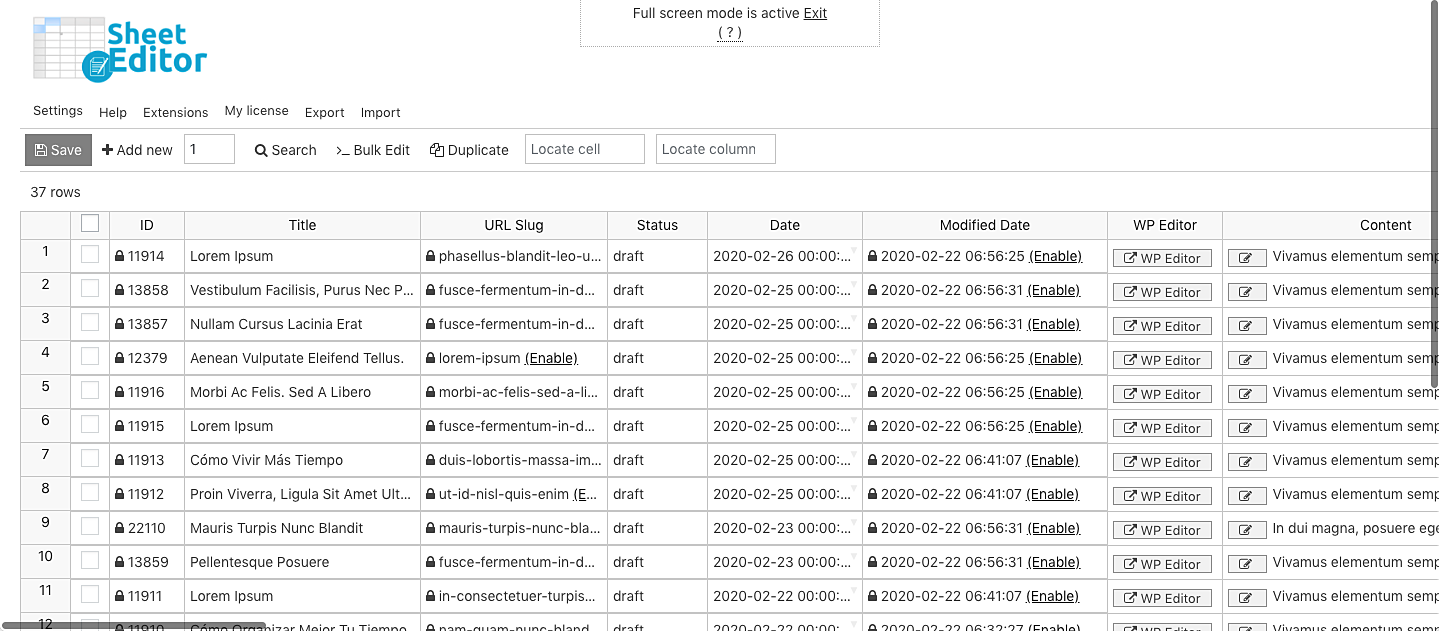
Task: Open date dropdown arrow in row 1
Action: click(854, 250)
